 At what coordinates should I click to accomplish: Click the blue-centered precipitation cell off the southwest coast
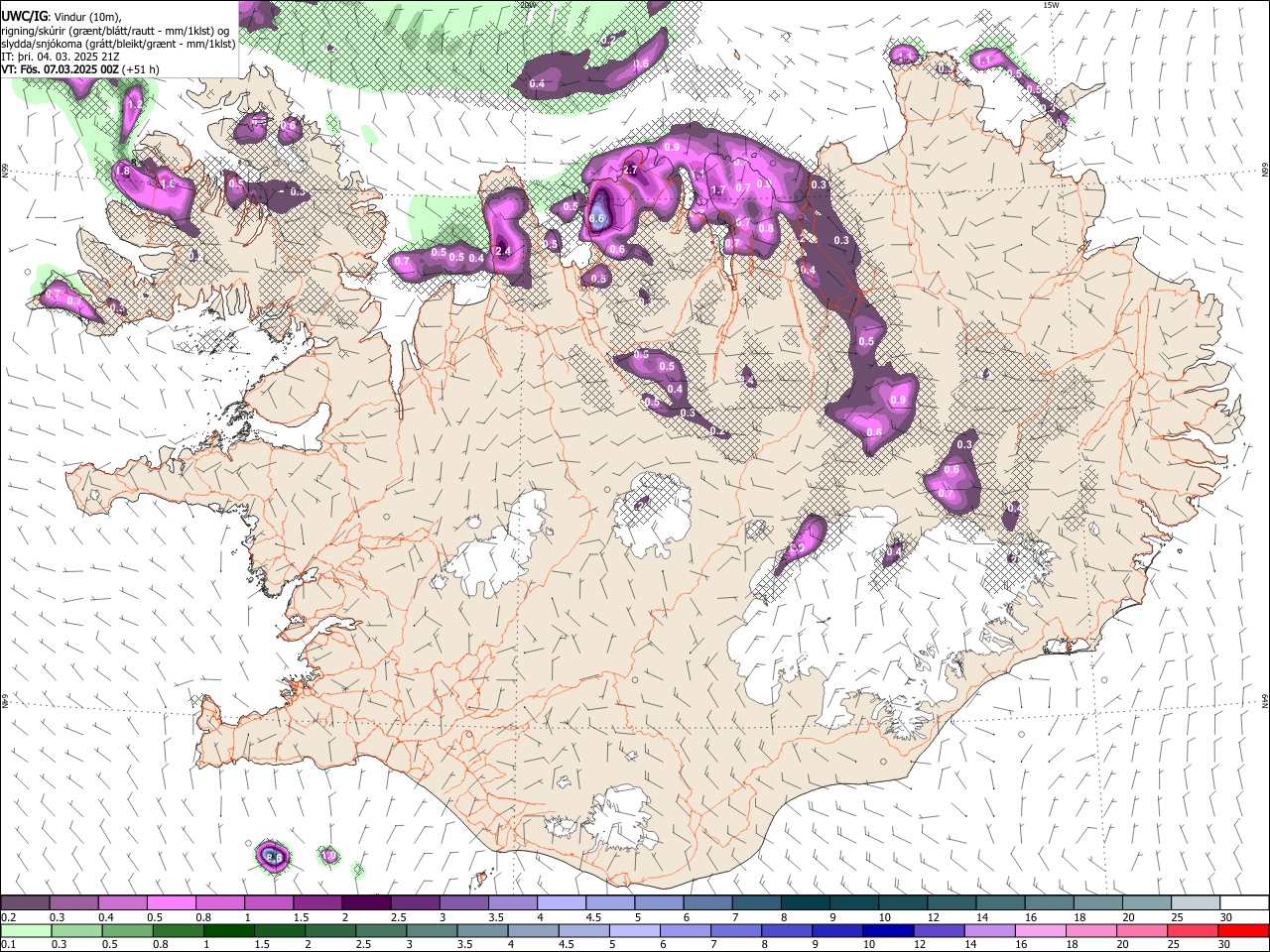[x=273, y=856]
